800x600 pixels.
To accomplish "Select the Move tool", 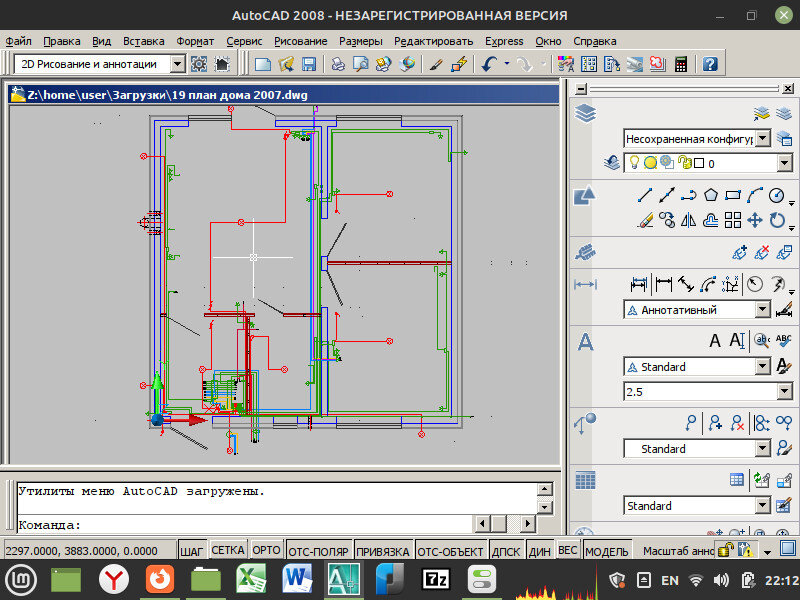I will pyautogui.click(x=755, y=220).
